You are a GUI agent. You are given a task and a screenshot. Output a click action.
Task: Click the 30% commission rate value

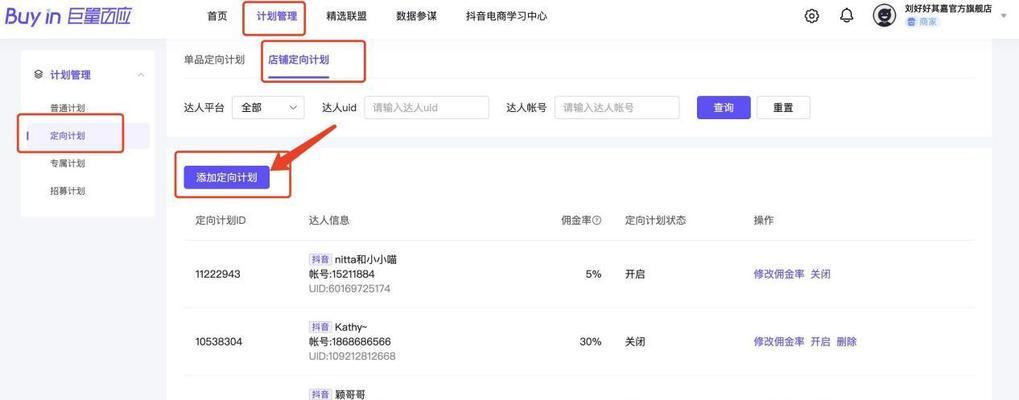tap(591, 342)
